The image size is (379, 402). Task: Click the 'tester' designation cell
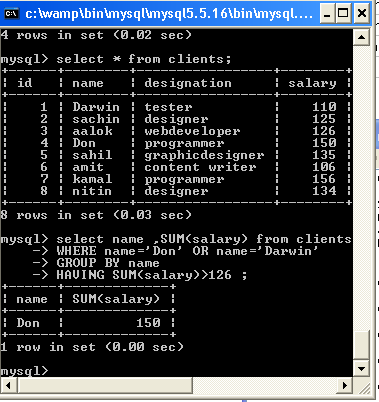[x=168, y=107]
